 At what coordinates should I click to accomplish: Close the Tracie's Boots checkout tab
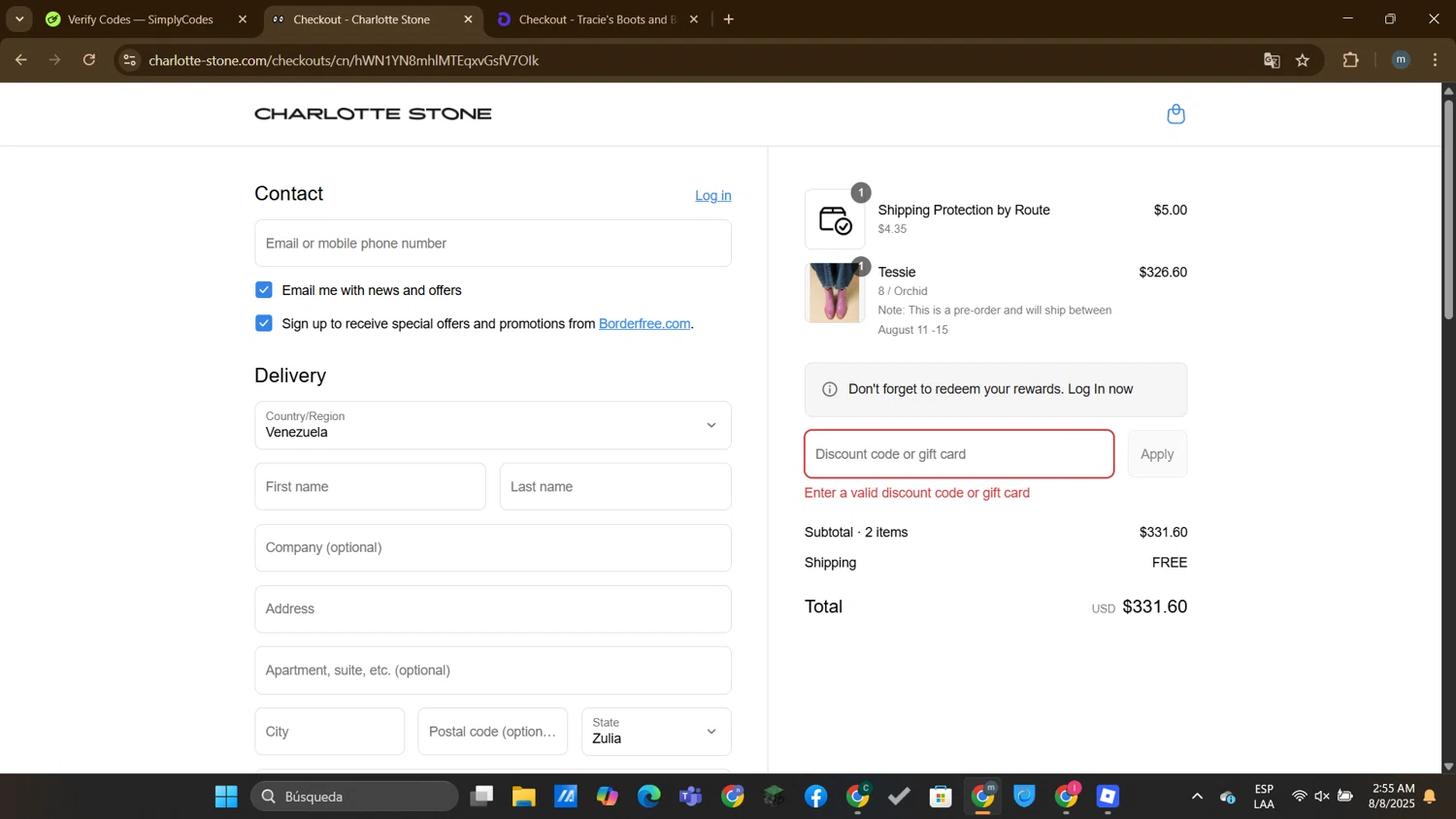[x=694, y=19]
